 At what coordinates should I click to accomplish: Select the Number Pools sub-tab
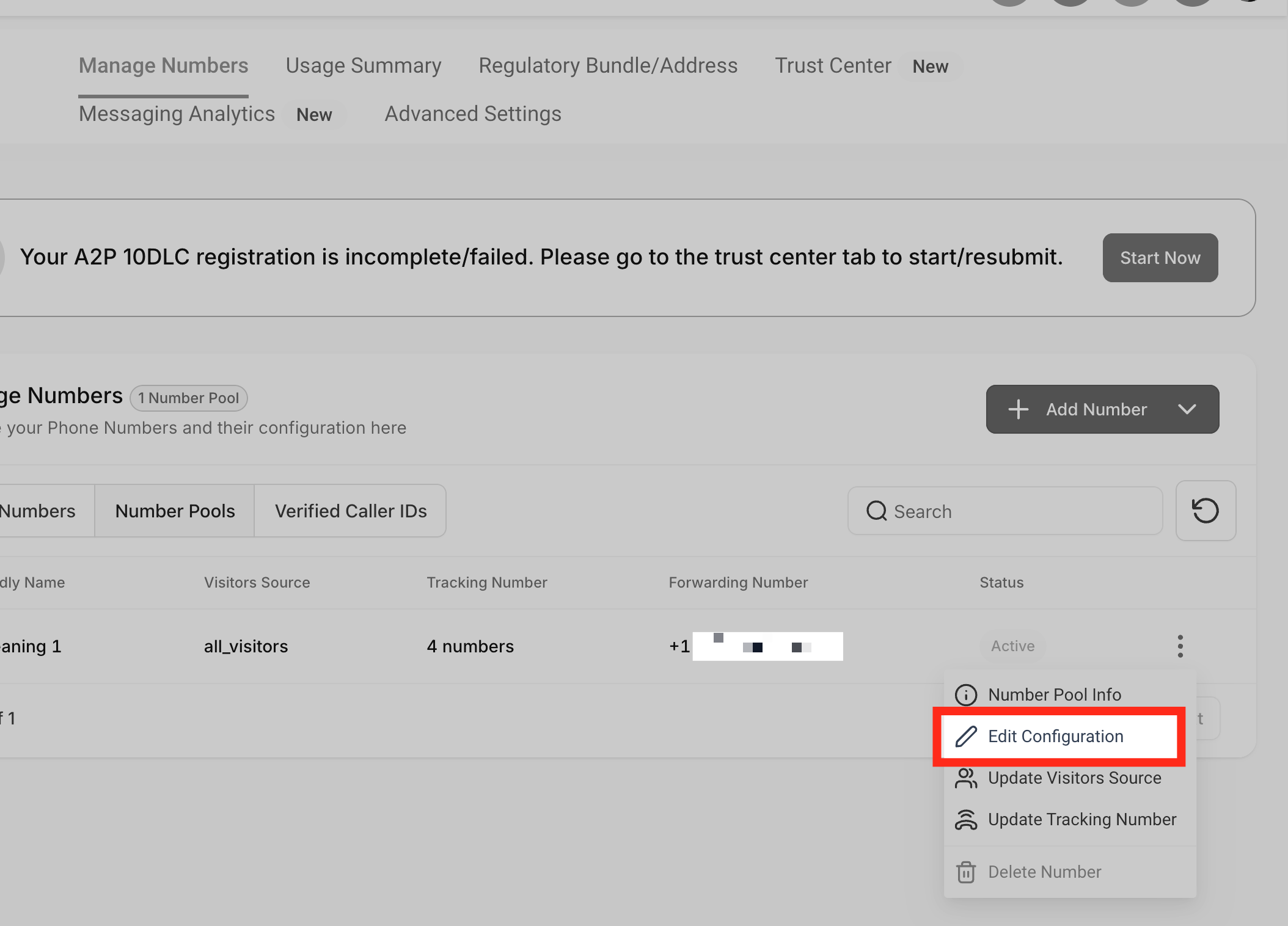point(175,511)
